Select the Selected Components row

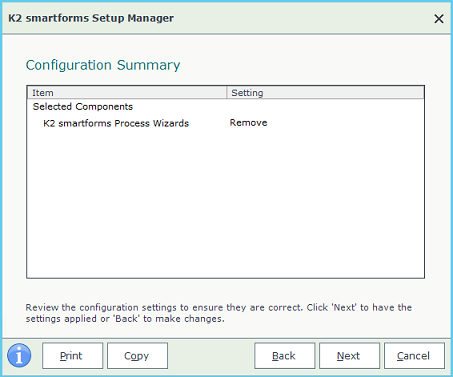[x=225, y=107]
